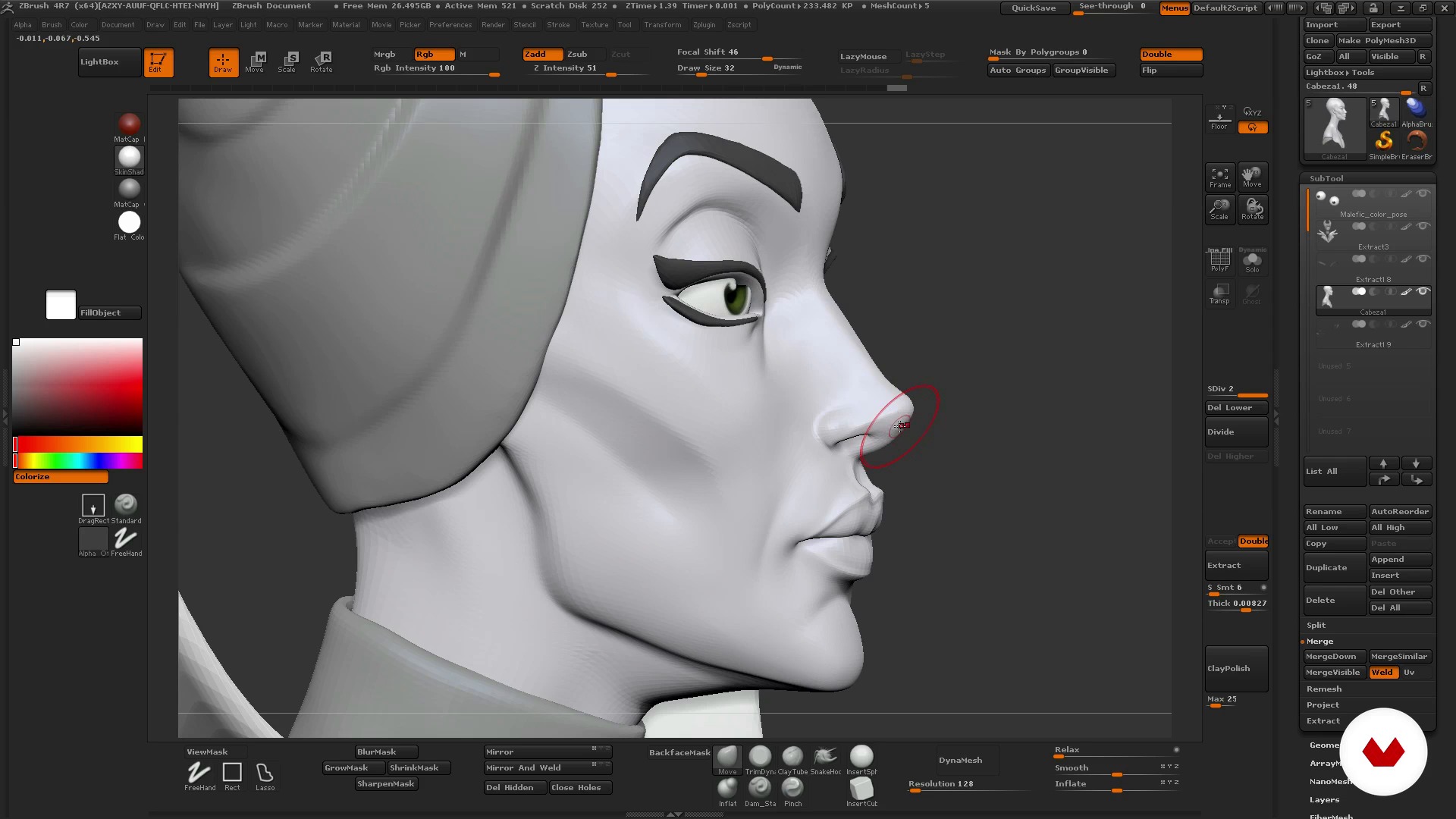Expand the Extract section
Image resolution: width=1456 pixels, height=819 pixels.
(1323, 721)
